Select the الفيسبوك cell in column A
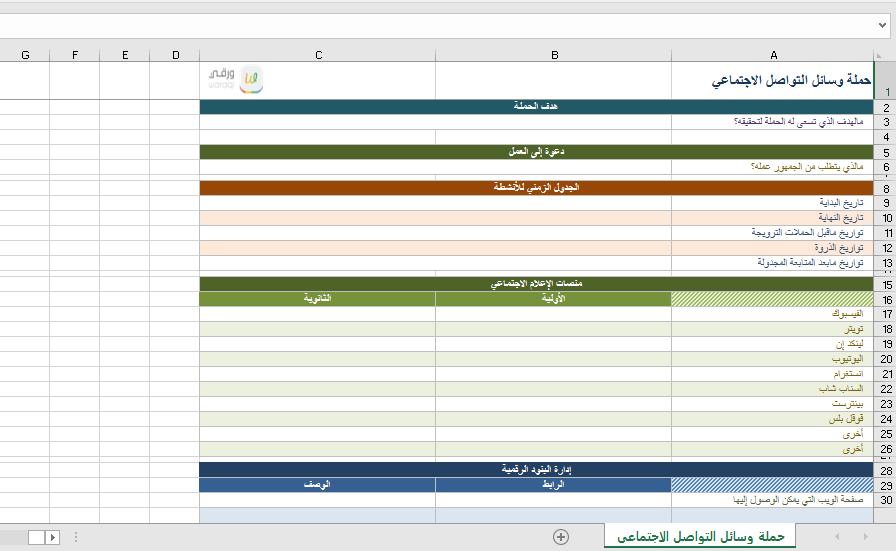Image resolution: width=896 pixels, height=551 pixels. 772,314
